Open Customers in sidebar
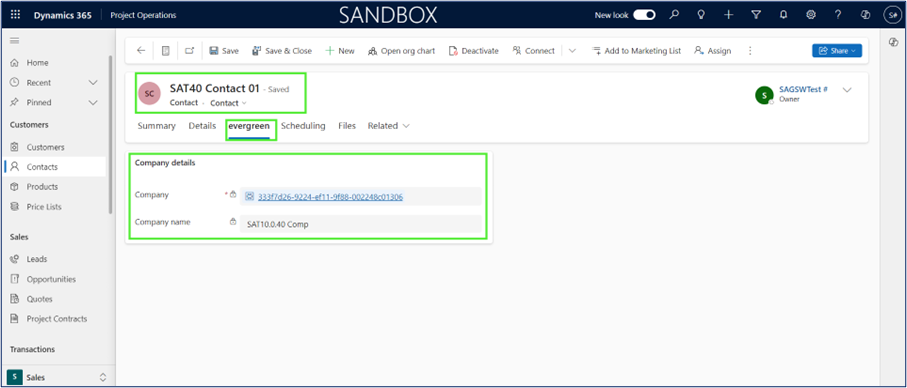Screen dimensions: 907x388 pos(46,147)
